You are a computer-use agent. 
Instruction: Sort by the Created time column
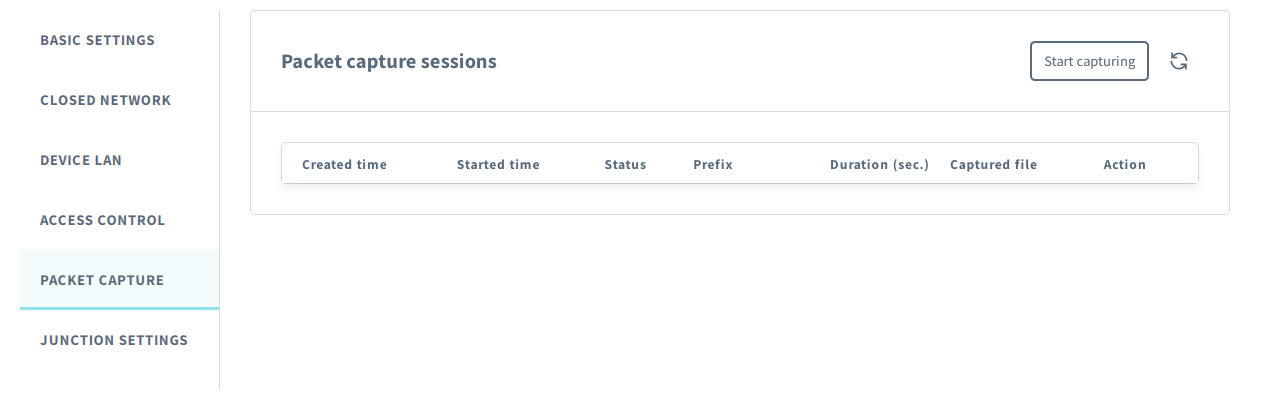click(344, 164)
